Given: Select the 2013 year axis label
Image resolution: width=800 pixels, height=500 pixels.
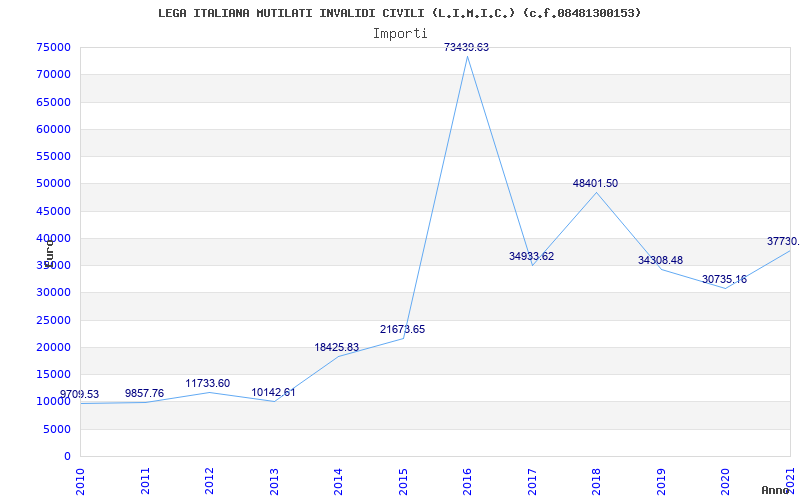Looking at the screenshot, I should click(274, 482).
